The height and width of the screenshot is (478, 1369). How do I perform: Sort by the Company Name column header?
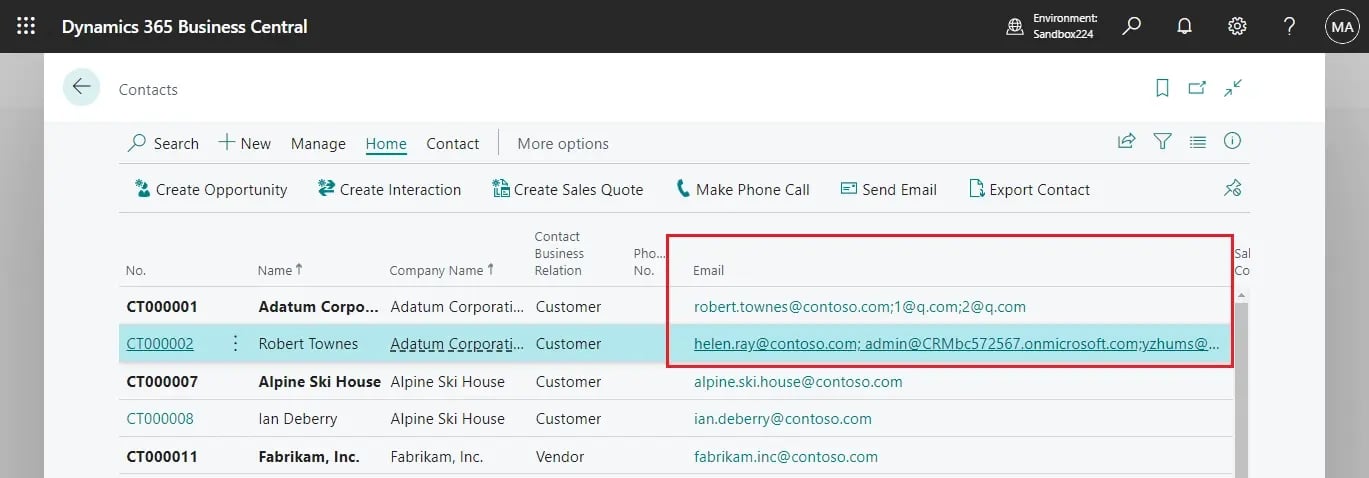point(442,270)
